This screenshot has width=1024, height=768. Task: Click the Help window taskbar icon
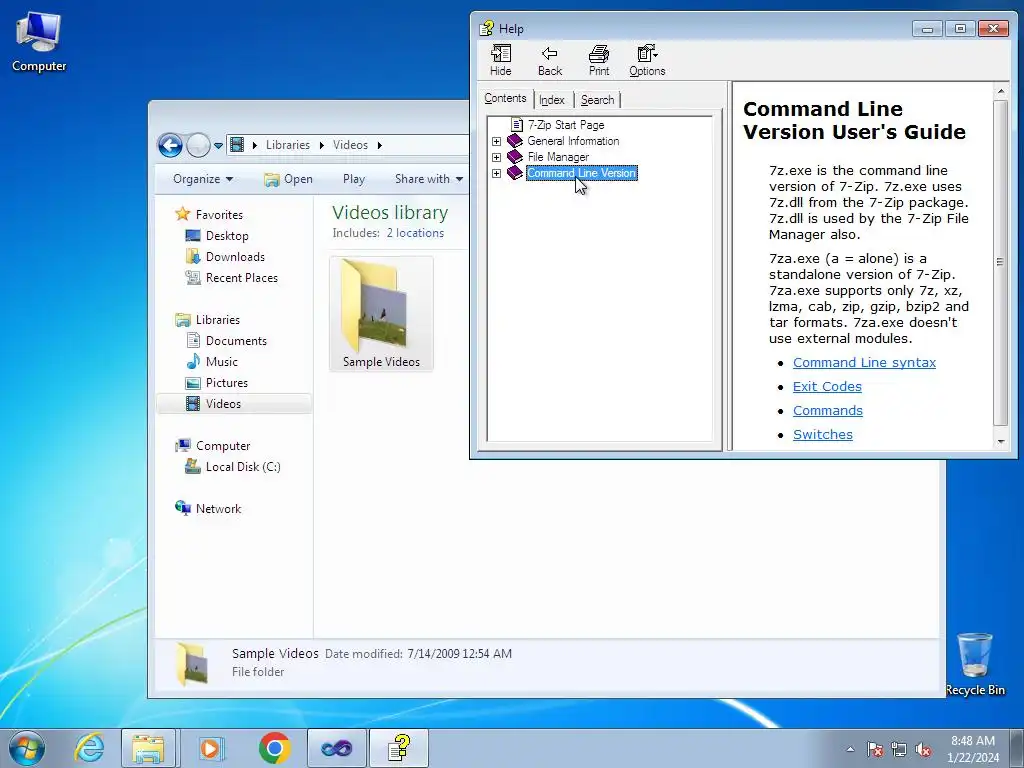[x=399, y=748]
